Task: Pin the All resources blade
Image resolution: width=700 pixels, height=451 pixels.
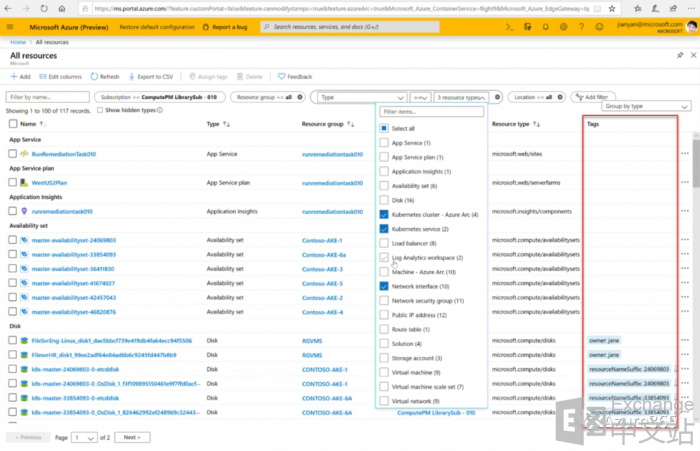Action: coord(679,55)
